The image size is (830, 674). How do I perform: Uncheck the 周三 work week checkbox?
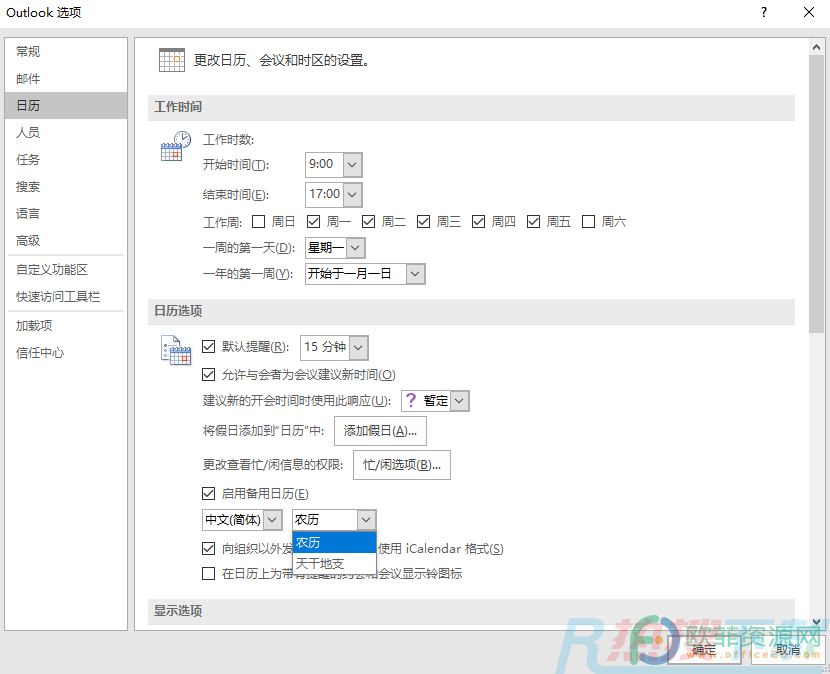(423, 221)
